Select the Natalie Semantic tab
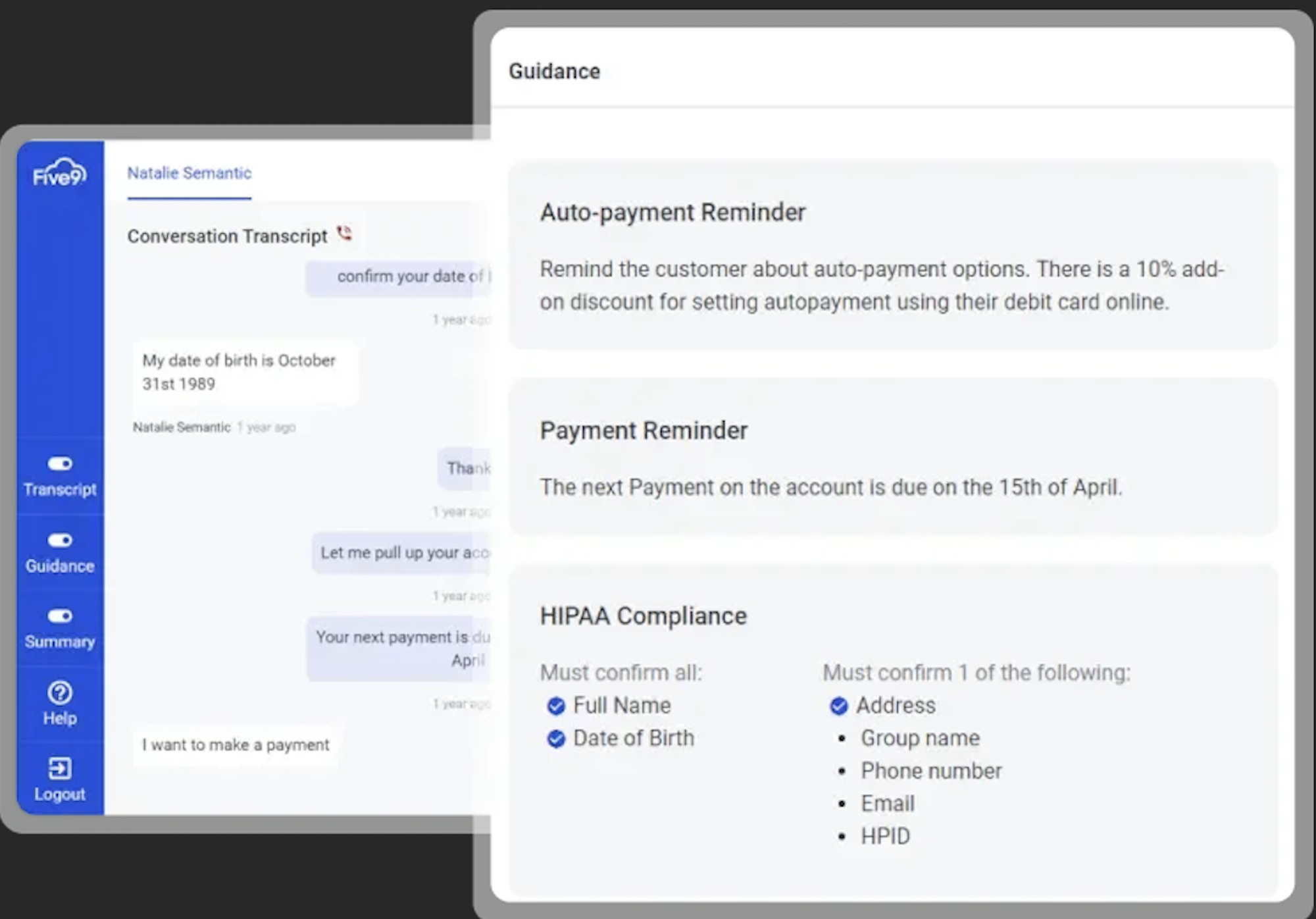This screenshot has height=919, width=1316. [190, 173]
